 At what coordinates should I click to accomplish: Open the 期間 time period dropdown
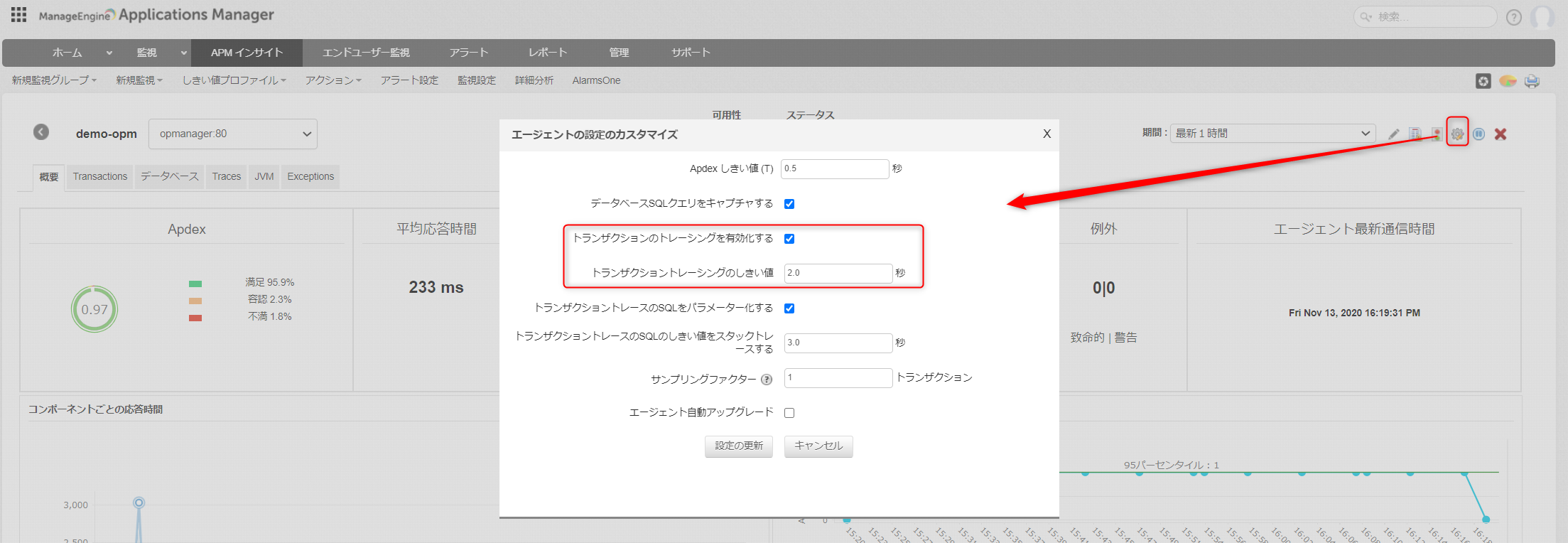1272,134
